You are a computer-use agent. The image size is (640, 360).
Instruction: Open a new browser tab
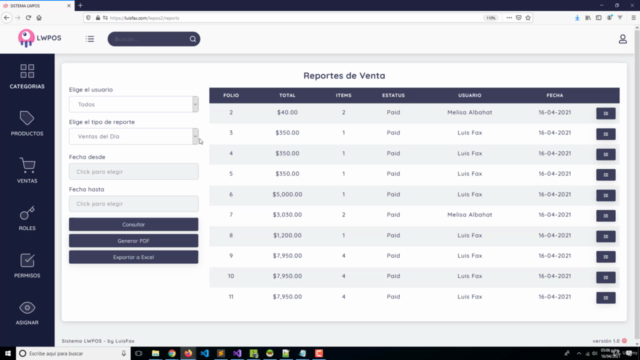point(80,6)
